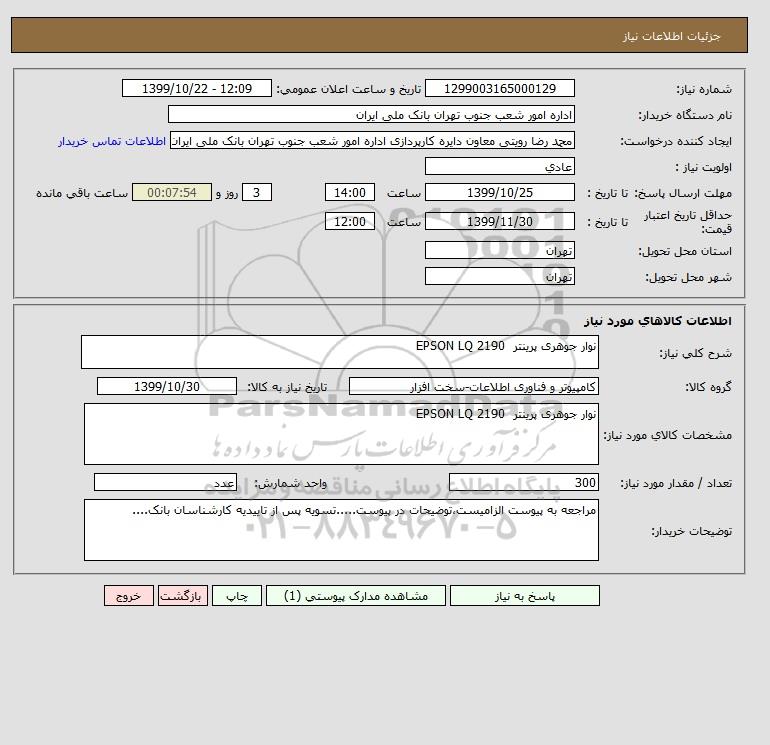The image size is (770, 745).
Task: Click the goods specifications text area
Action: pyautogui.click(x=341, y=434)
